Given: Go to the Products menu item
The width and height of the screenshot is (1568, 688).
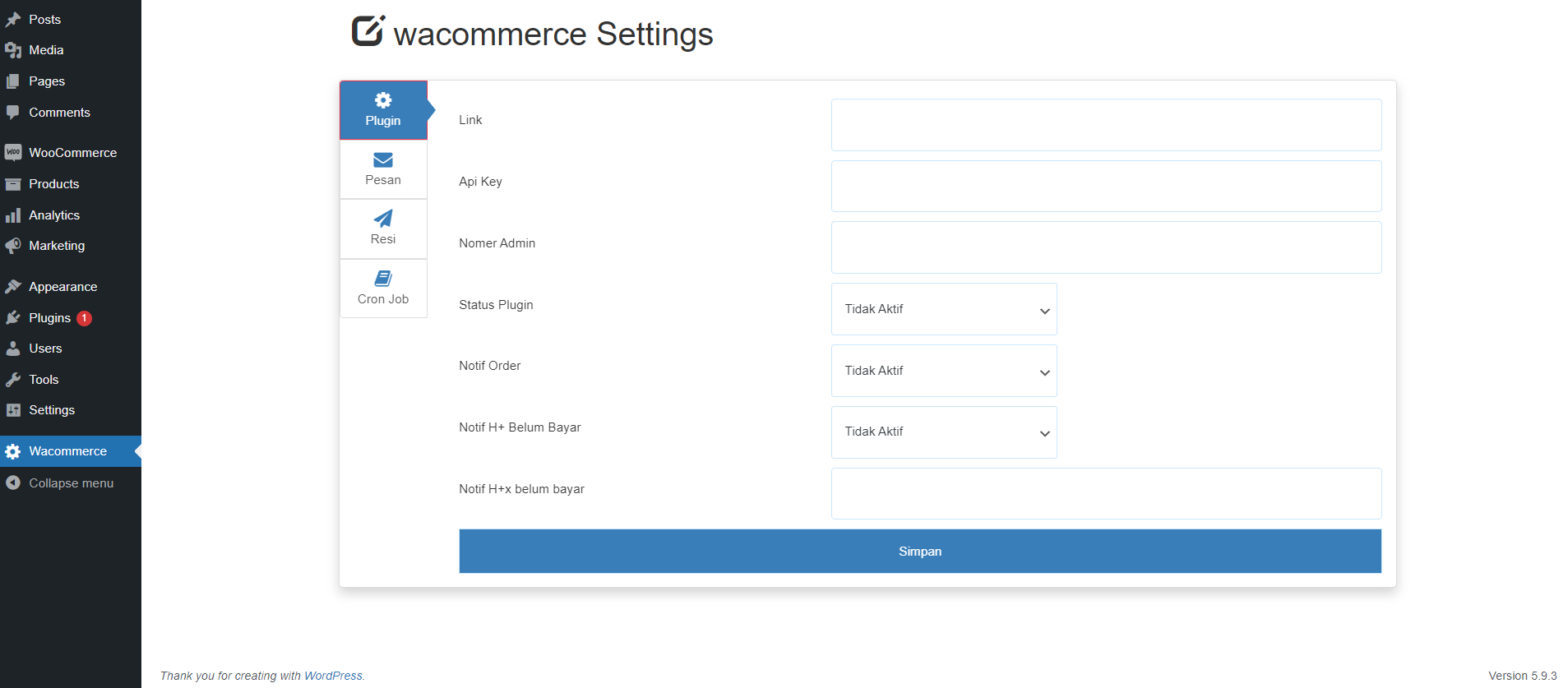Looking at the screenshot, I should [x=53, y=184].
